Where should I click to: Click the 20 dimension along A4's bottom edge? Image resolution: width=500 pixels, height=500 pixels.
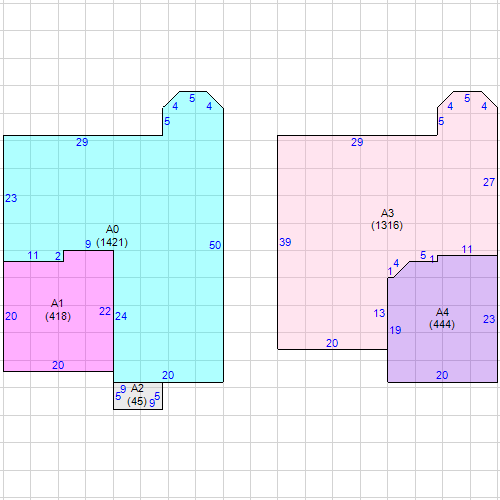(442, 375)
